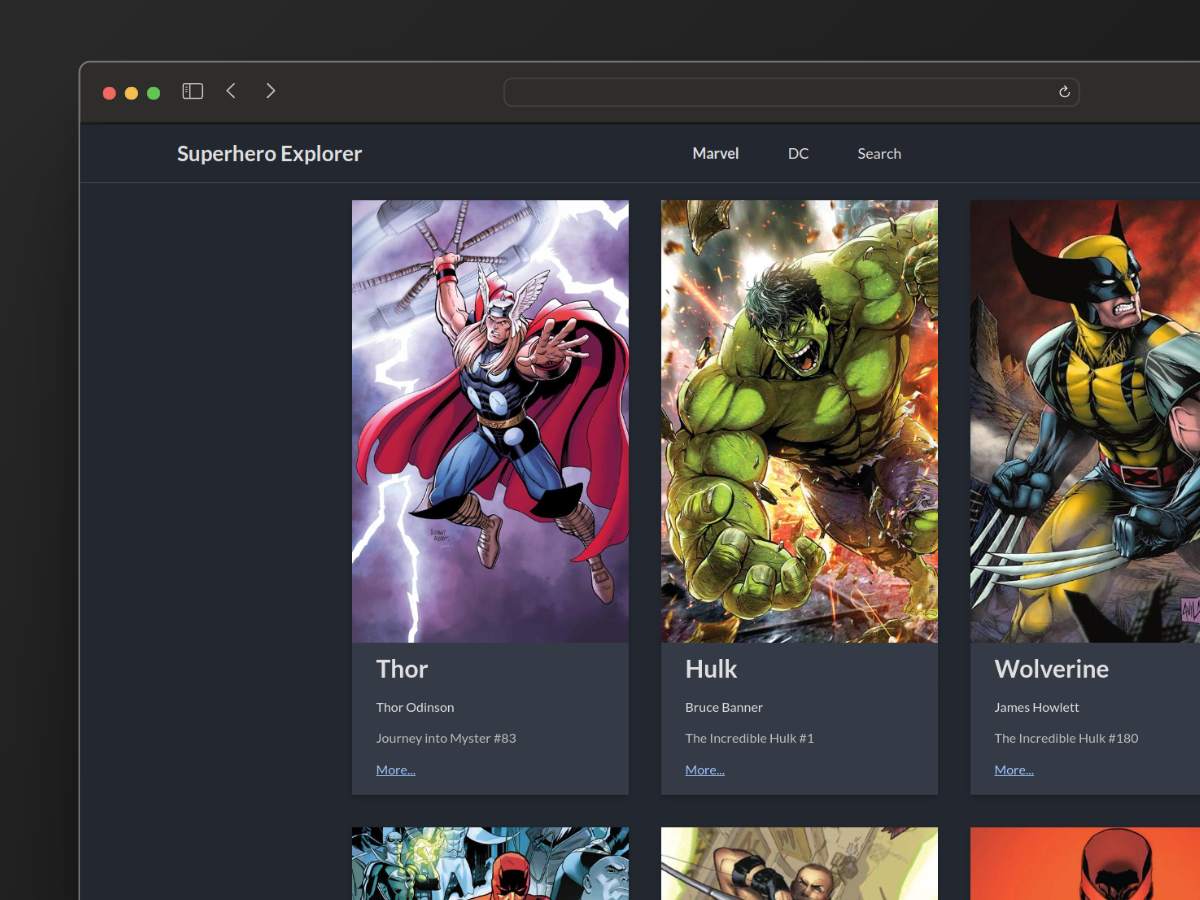Minimize the window with the yellow button
The width and height of the screenshot is (1200, 900).
(131, 93)
